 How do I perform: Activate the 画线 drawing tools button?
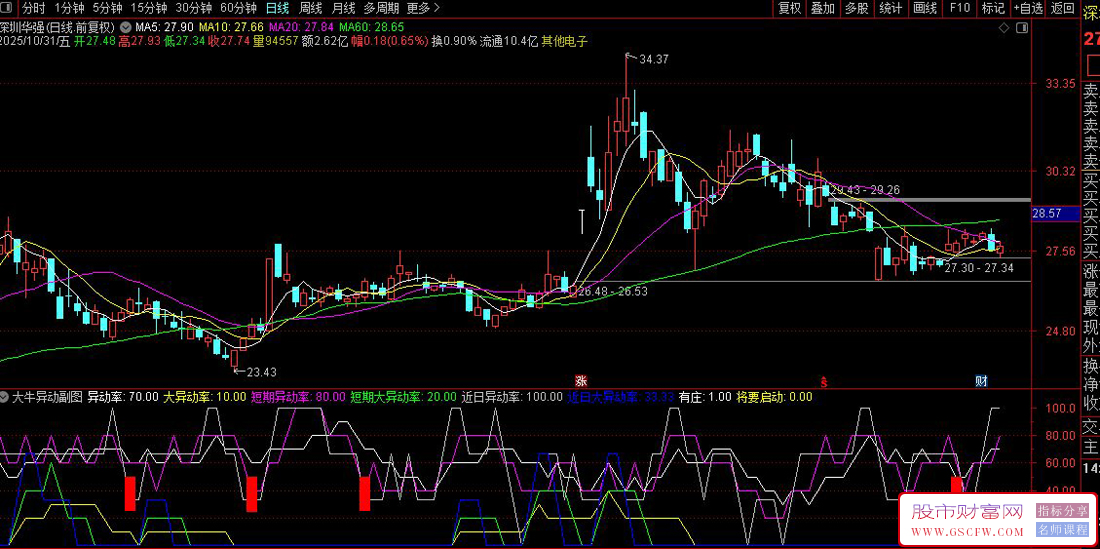[x=925, y=8]
